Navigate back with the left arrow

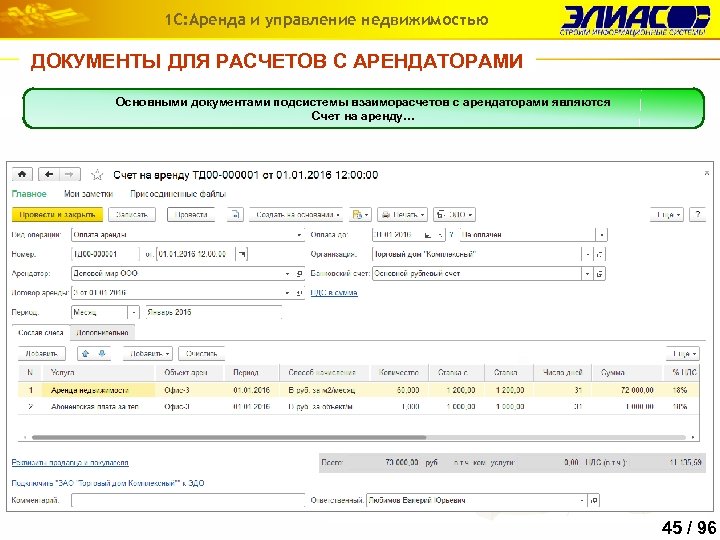coord(49,174)
